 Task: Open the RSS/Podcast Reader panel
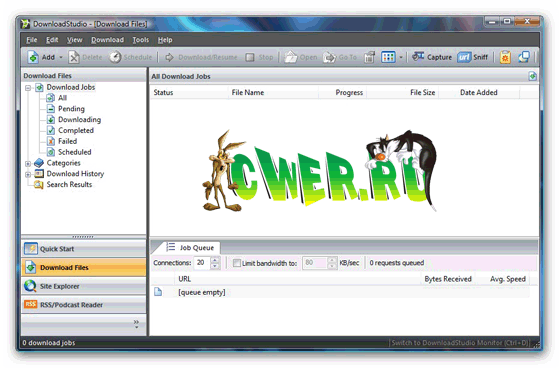pyautogui.click(x=84, y=304)
